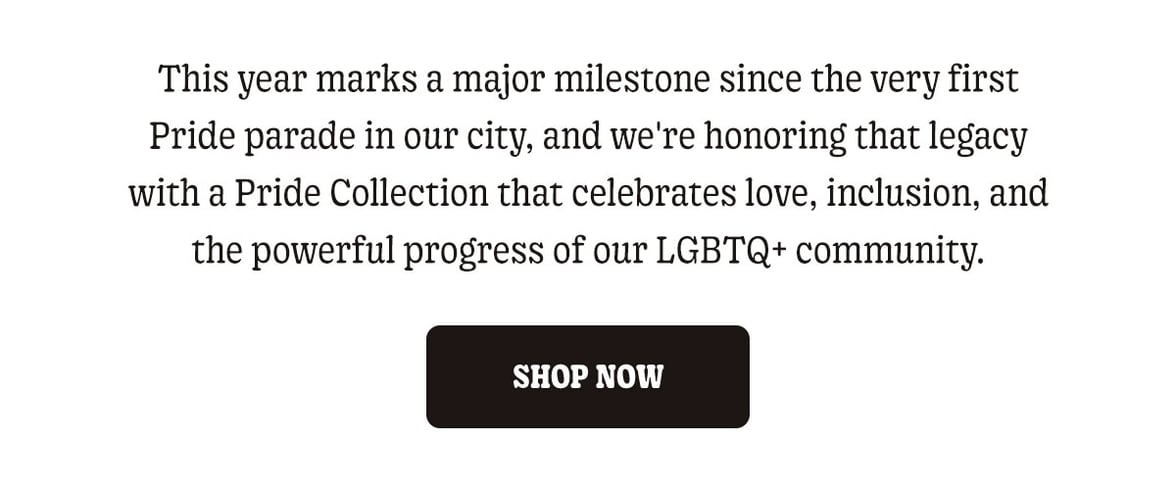The image size is (1176, 490).
Task: Click the SHOP NOW button
Action: point(587,377)
